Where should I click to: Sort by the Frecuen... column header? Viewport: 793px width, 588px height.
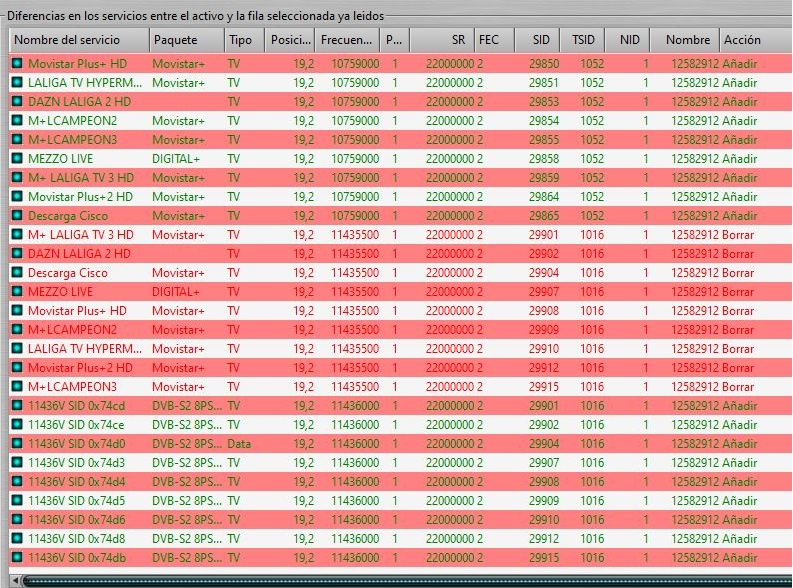(347, 40)
